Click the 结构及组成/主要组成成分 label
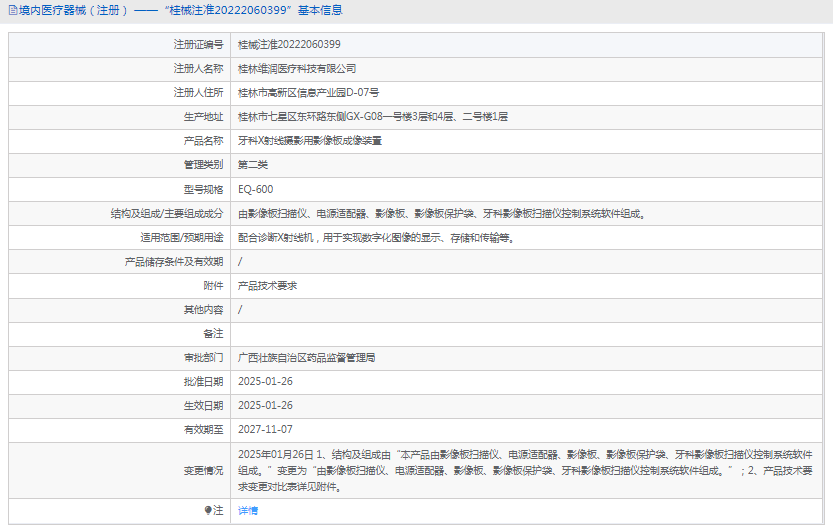Image resolution: width=833 pixels, height=531 pixels. (x=167, y=213)
